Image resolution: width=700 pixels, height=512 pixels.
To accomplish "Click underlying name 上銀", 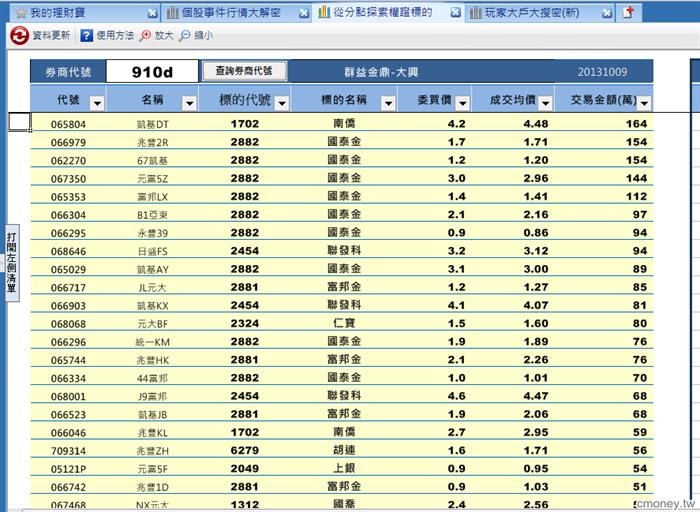I will coord(344,468).
